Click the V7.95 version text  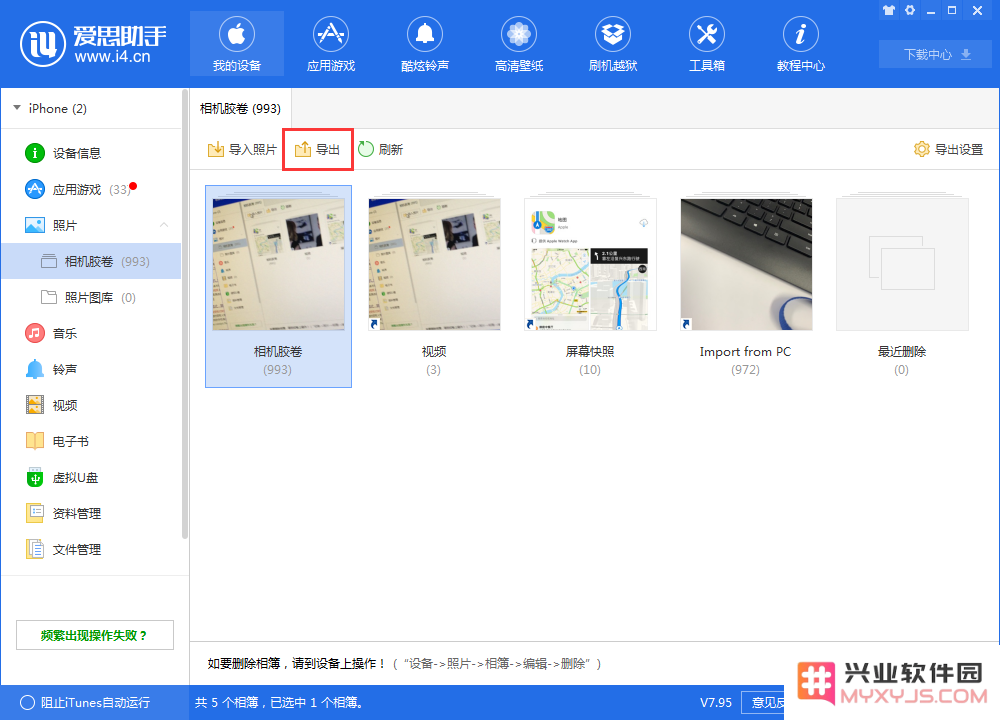tap(716, 703)
